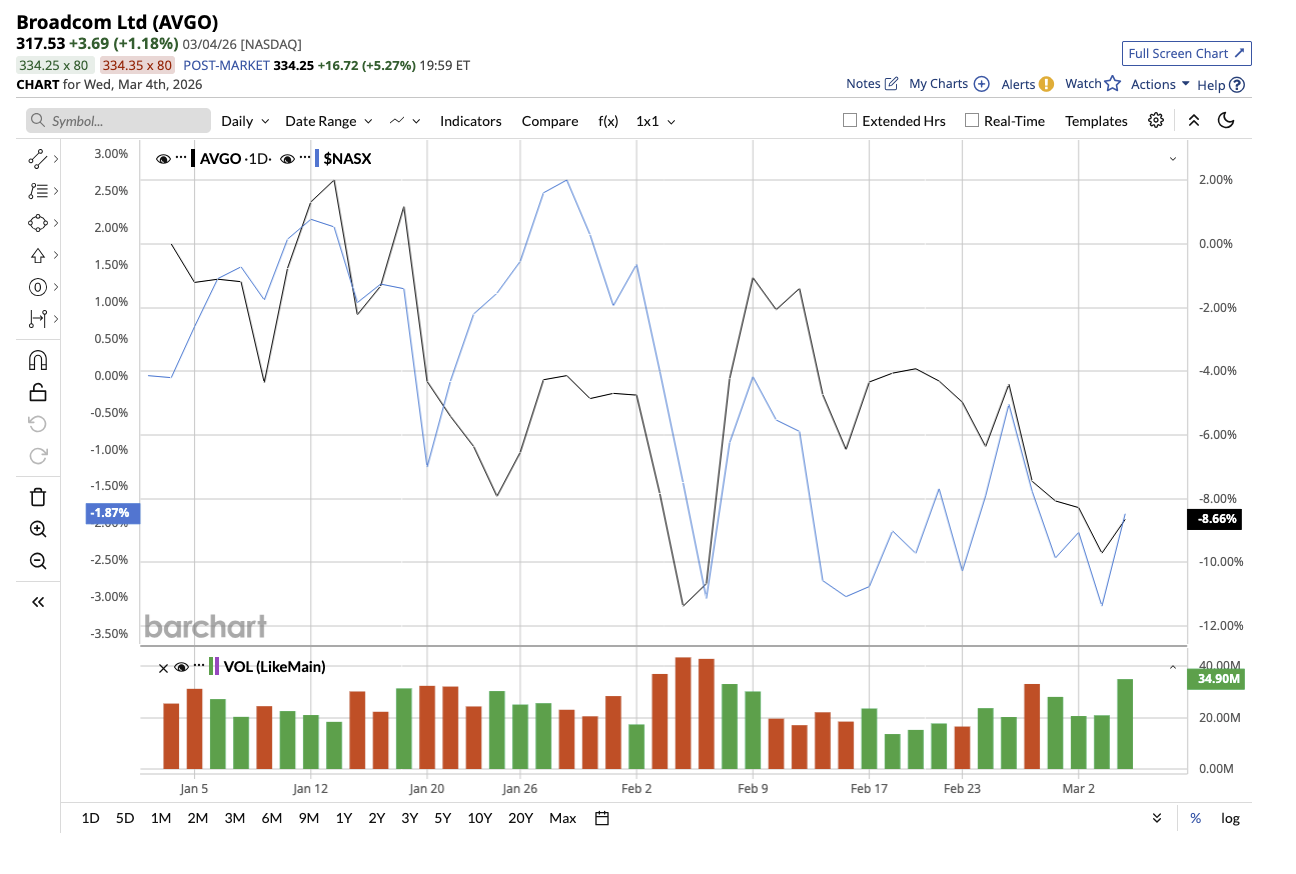Click the Help question mark icon
Image resolution: width=1296 pixels, height=874 pixels.
1237,85
